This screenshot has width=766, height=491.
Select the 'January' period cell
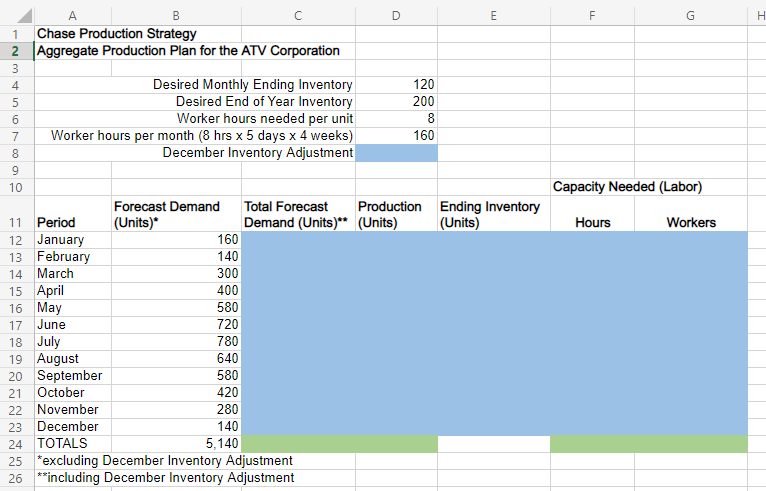coord(73,240)
